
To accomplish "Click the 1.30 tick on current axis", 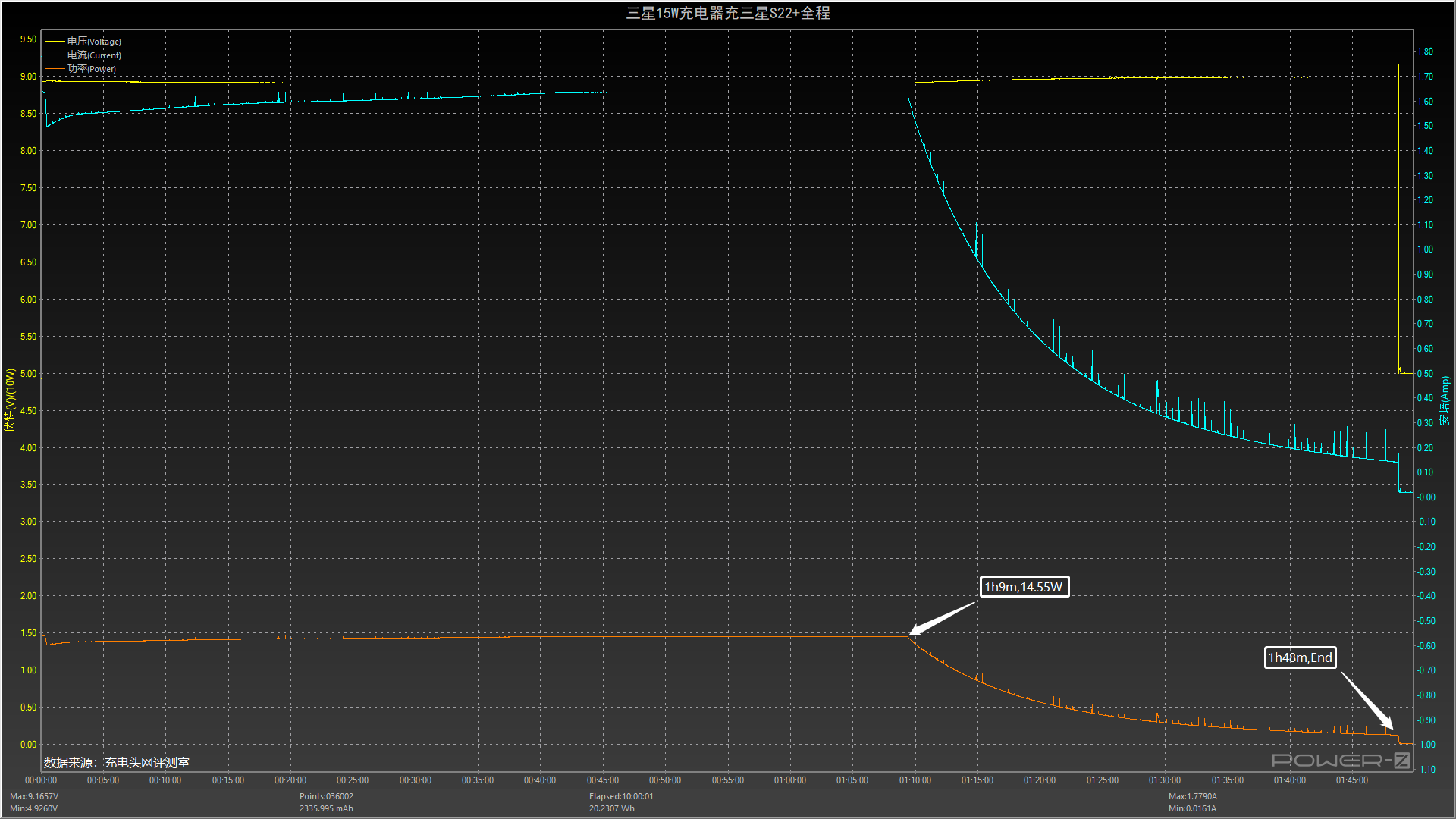I will 1425,176.
